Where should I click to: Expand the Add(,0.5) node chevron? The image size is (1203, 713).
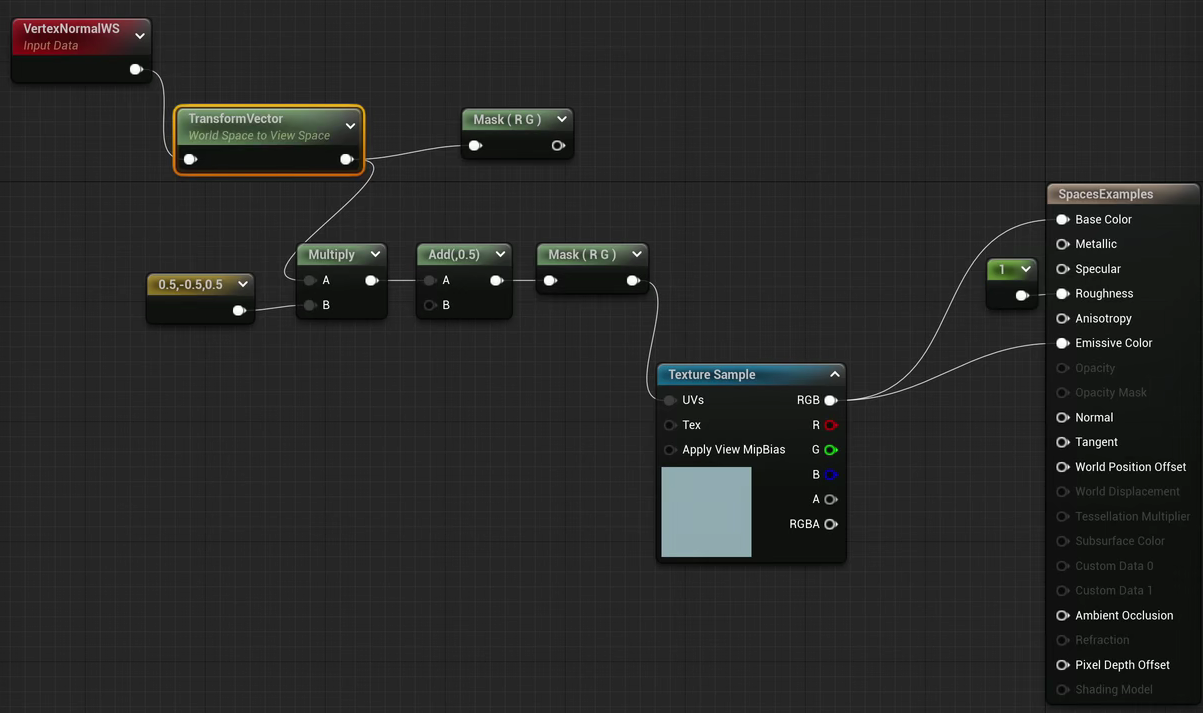pyautogui.click(x=500, y=254)
